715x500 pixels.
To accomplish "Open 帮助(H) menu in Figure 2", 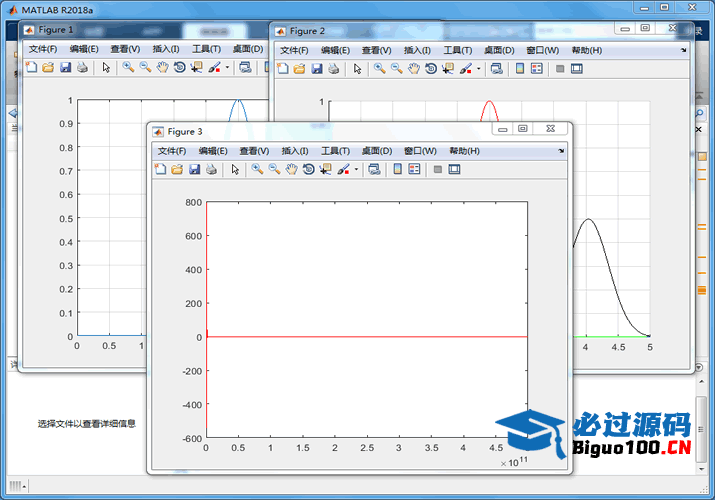I will [586, 50].
